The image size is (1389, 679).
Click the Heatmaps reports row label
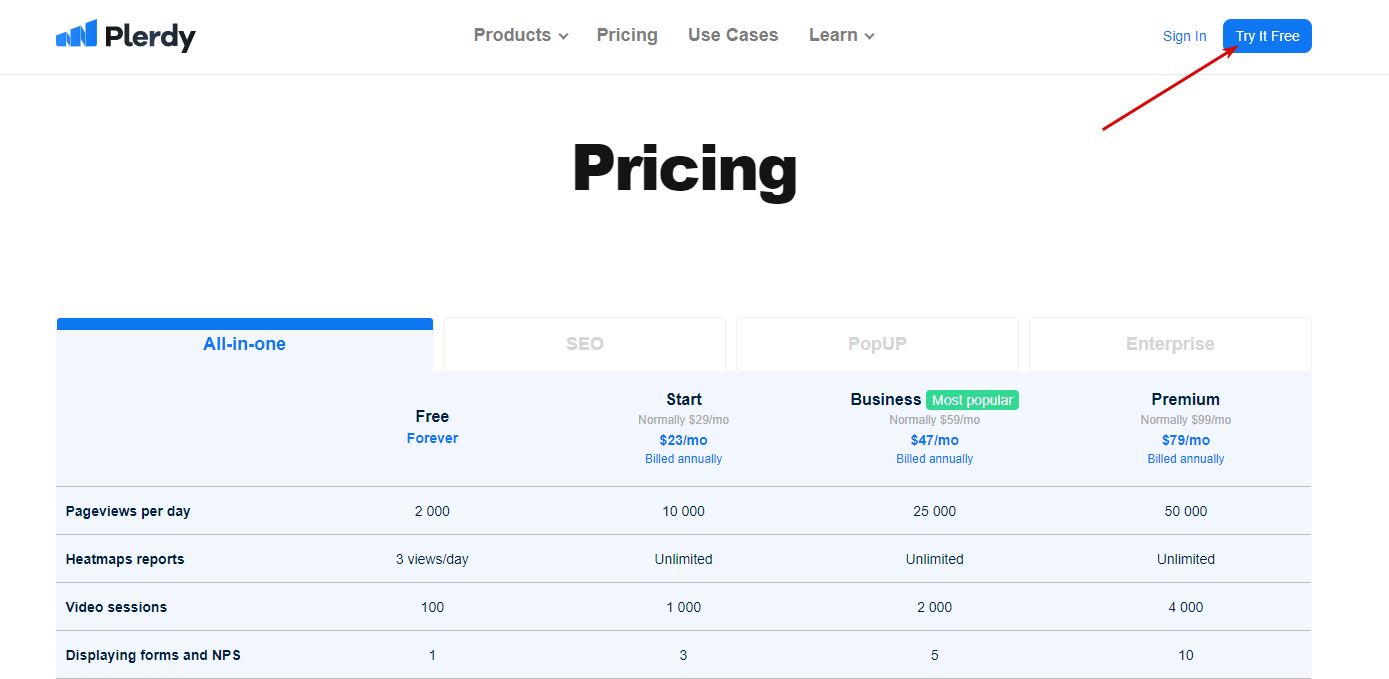[125, 559]
